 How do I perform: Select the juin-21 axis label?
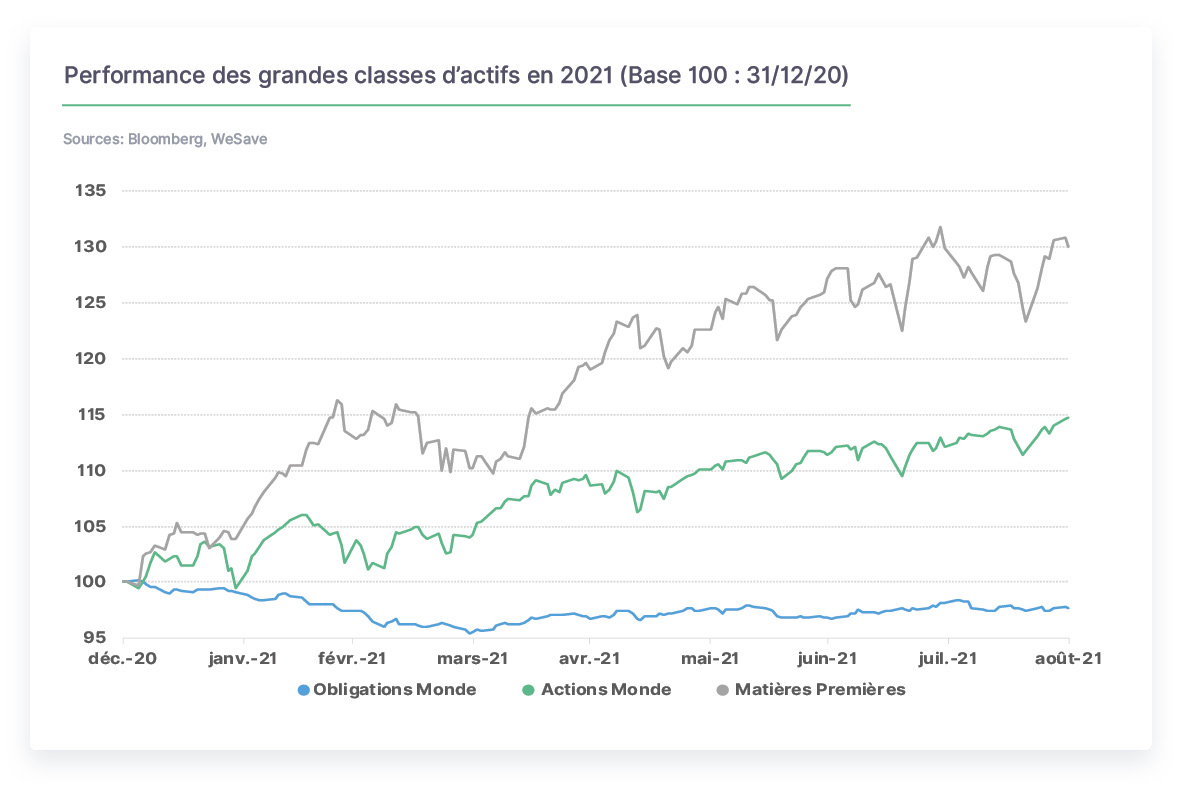[x=828, y=658]
